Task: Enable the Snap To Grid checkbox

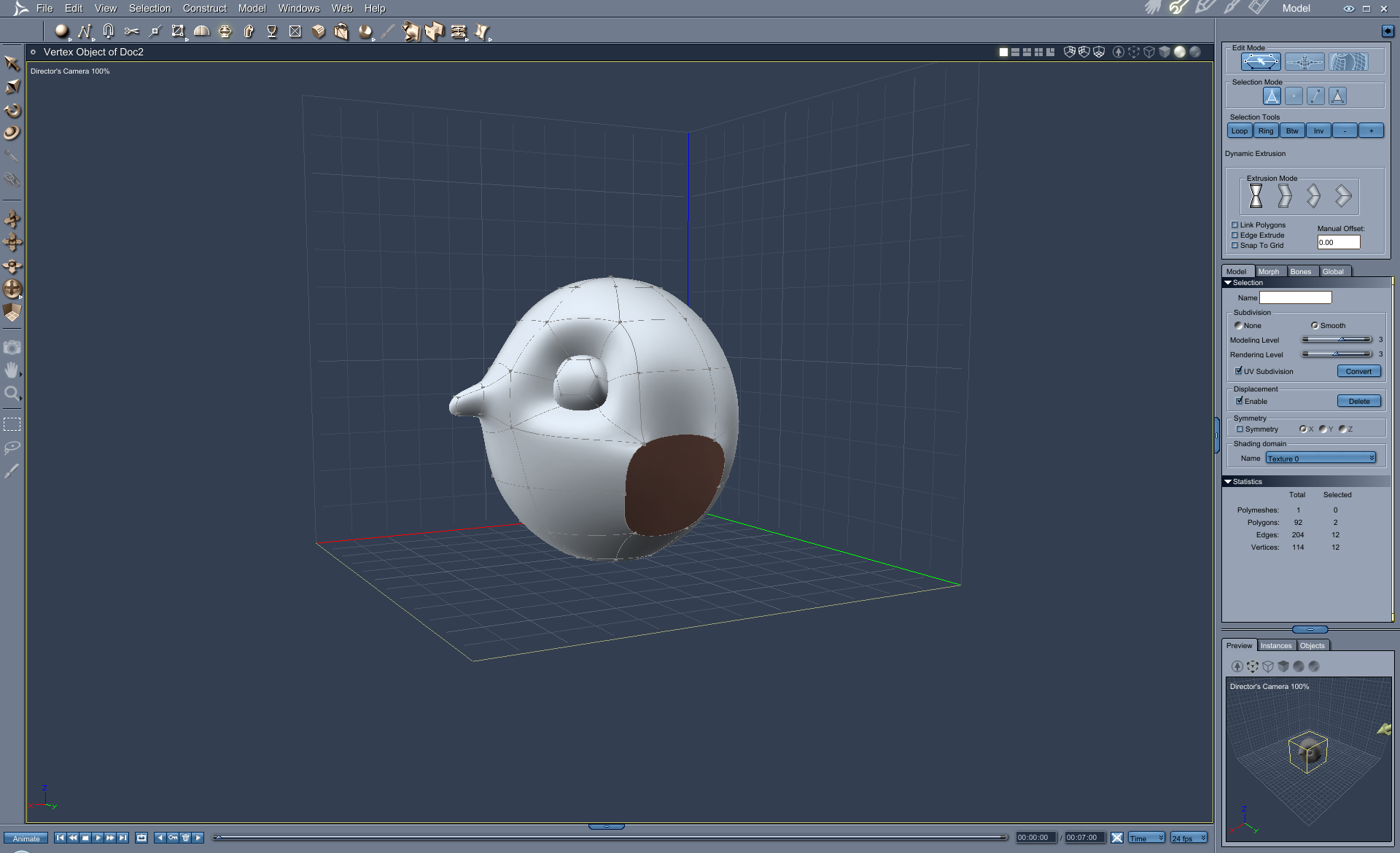Action: [x=1234, y=246]
